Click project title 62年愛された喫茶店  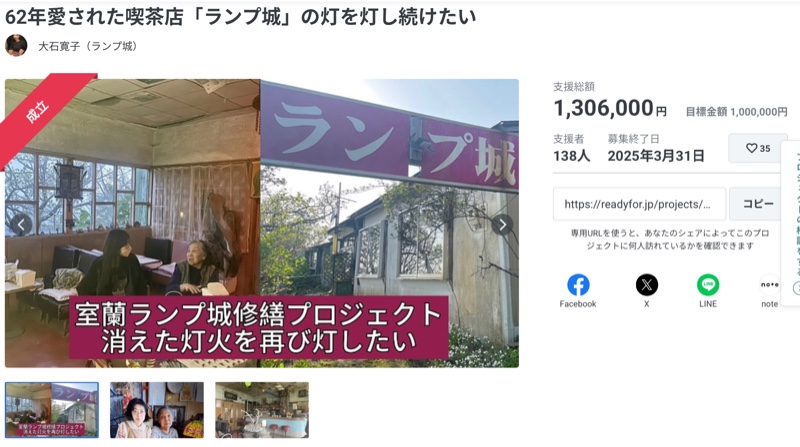(240, 17)
